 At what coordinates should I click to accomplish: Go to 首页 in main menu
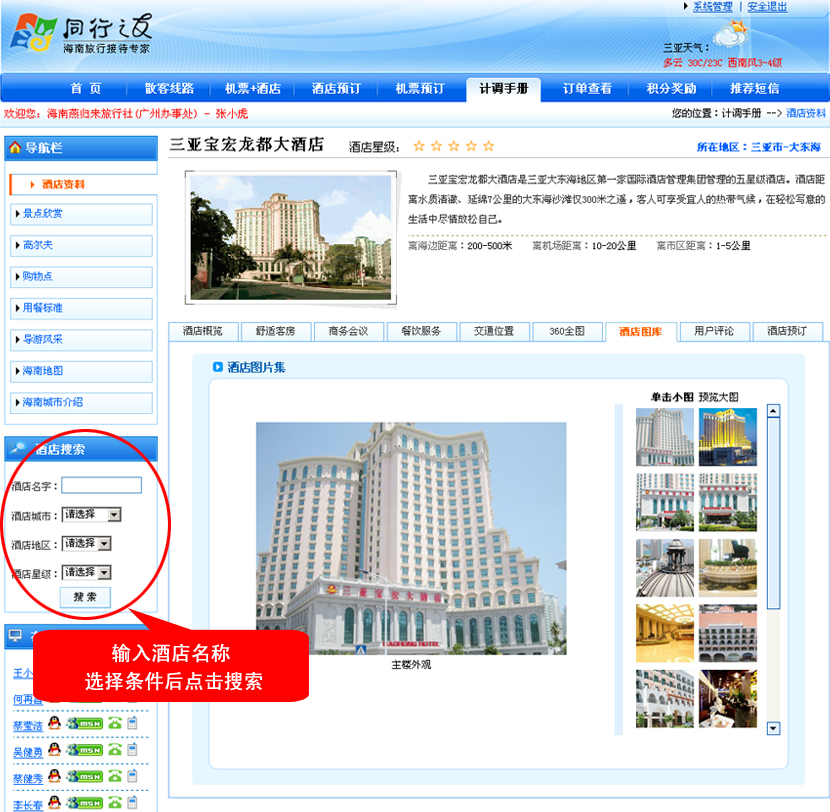point(86,88)
